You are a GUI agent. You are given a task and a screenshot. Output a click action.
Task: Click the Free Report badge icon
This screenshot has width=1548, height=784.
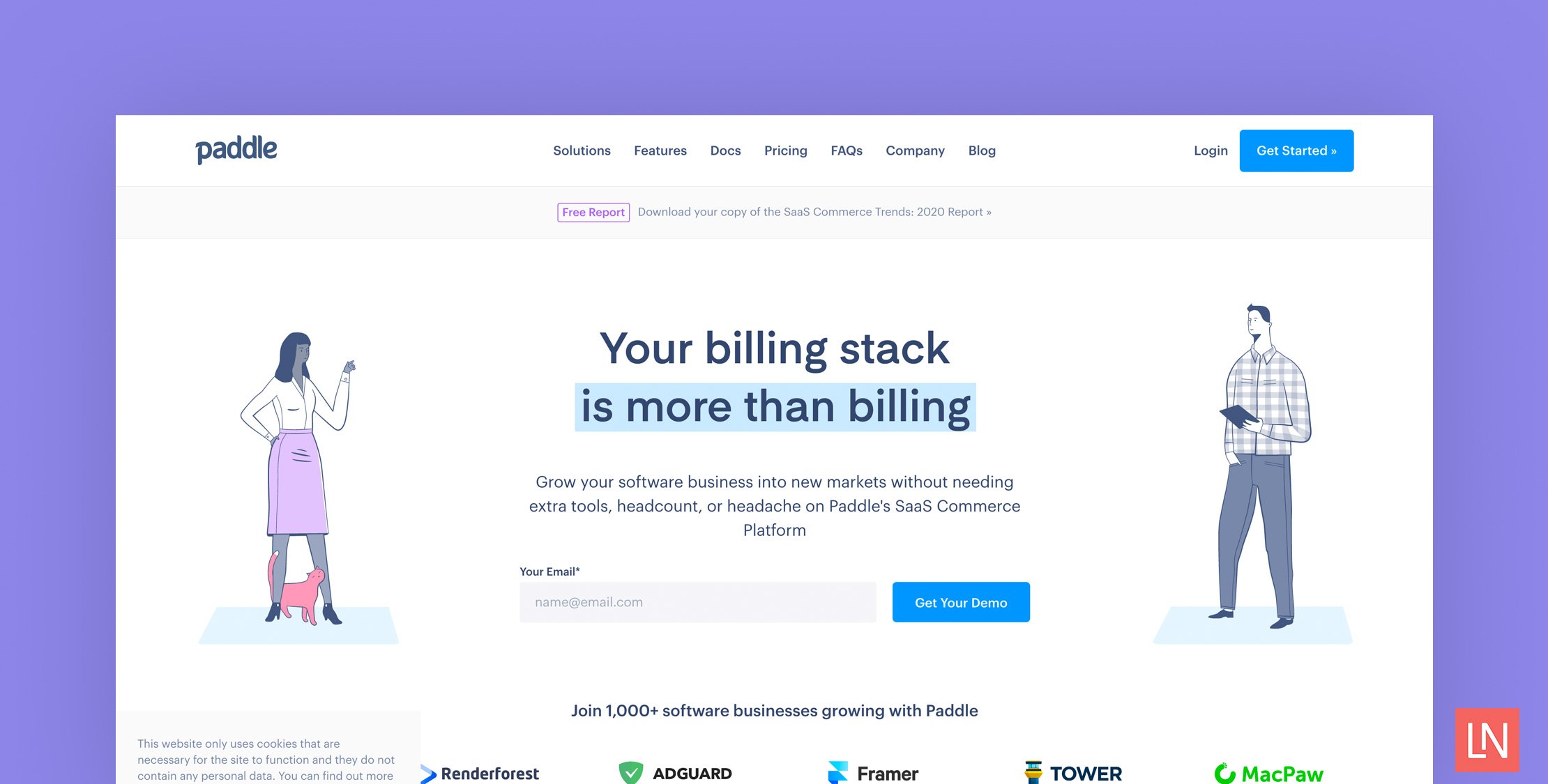[x=591, y=212]
